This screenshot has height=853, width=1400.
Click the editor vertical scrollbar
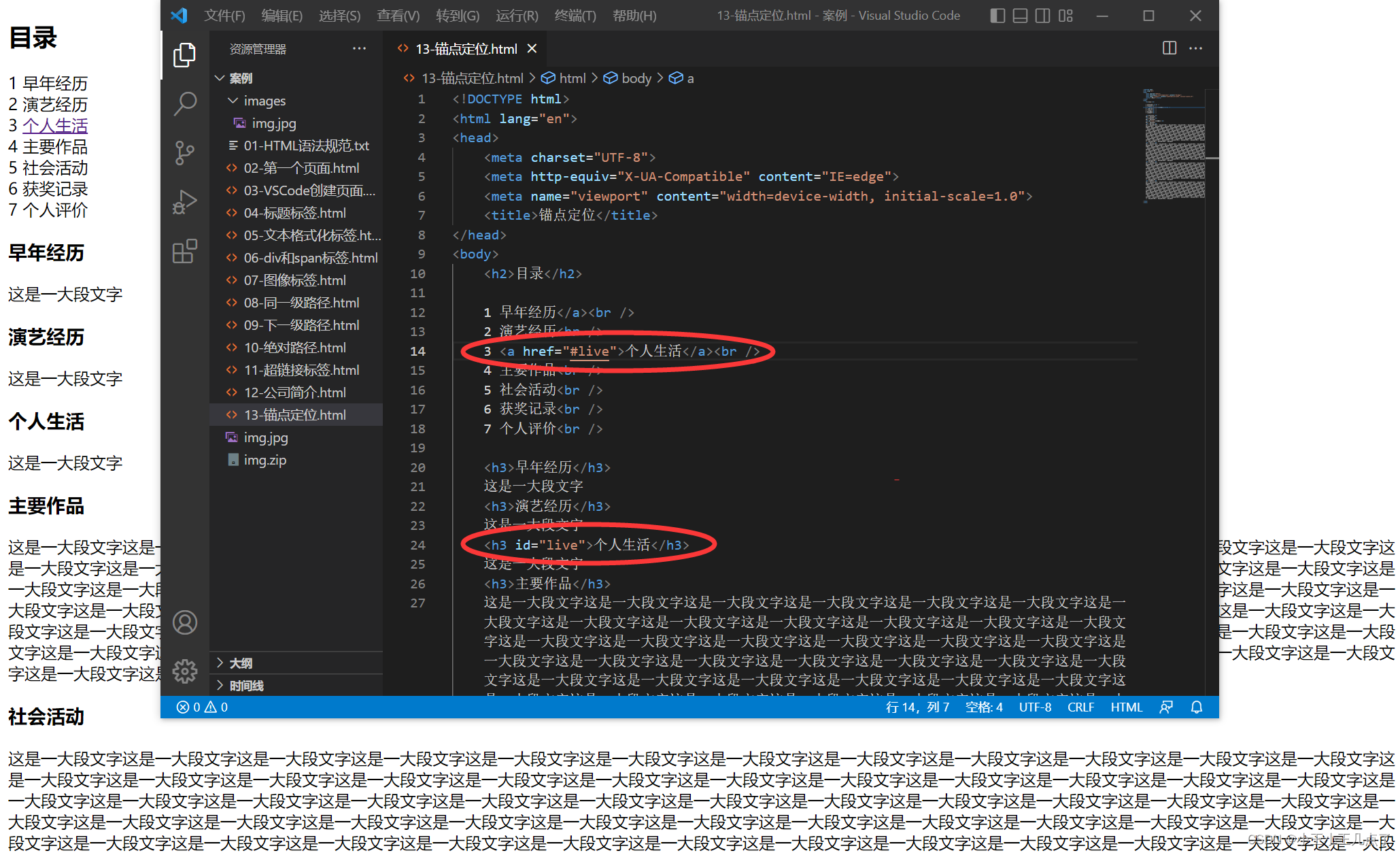pyautogui.click(x=1212, y=391)
